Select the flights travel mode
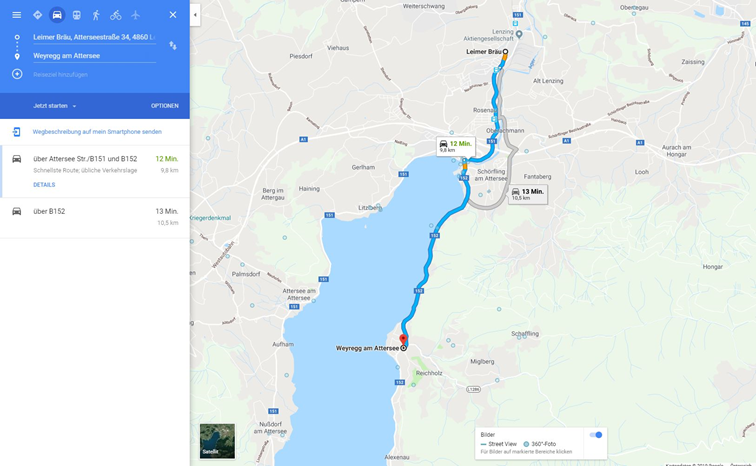Image resolution: width=756 pixels, height=466 pixels. tap(135, 15)
